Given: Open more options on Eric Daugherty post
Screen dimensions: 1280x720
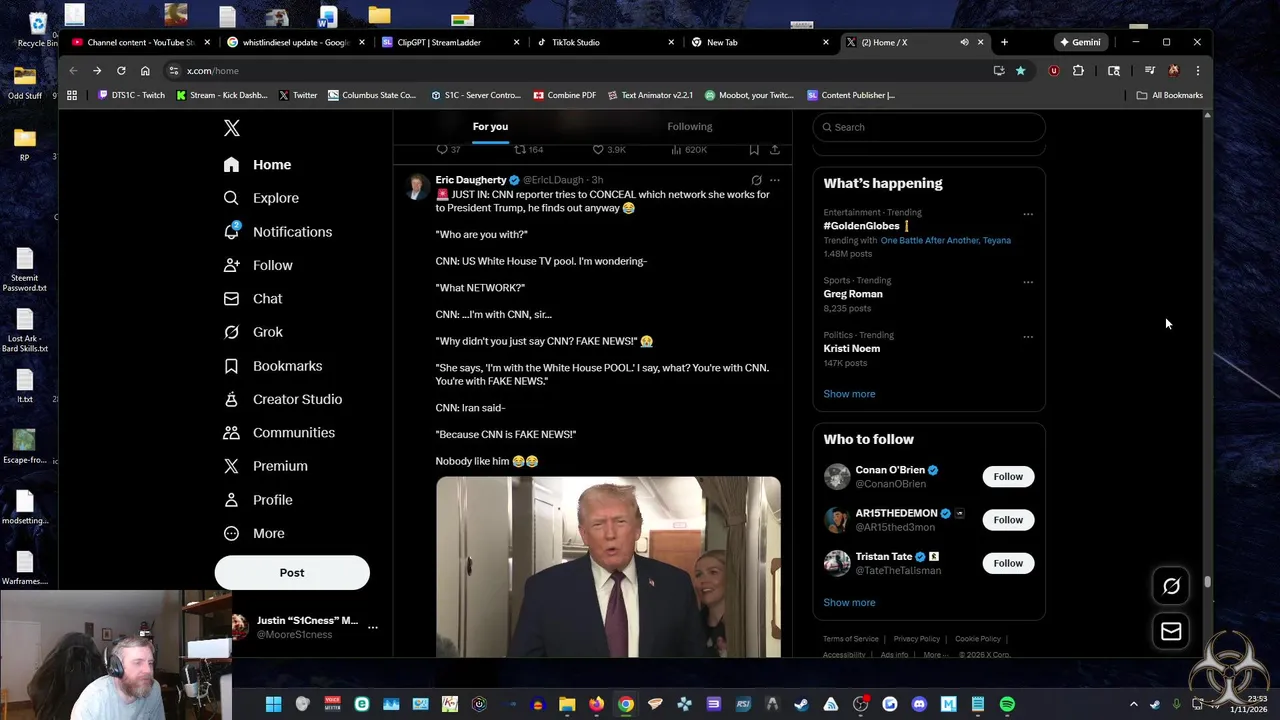Looking at the screenshot, I should [774, 180].
